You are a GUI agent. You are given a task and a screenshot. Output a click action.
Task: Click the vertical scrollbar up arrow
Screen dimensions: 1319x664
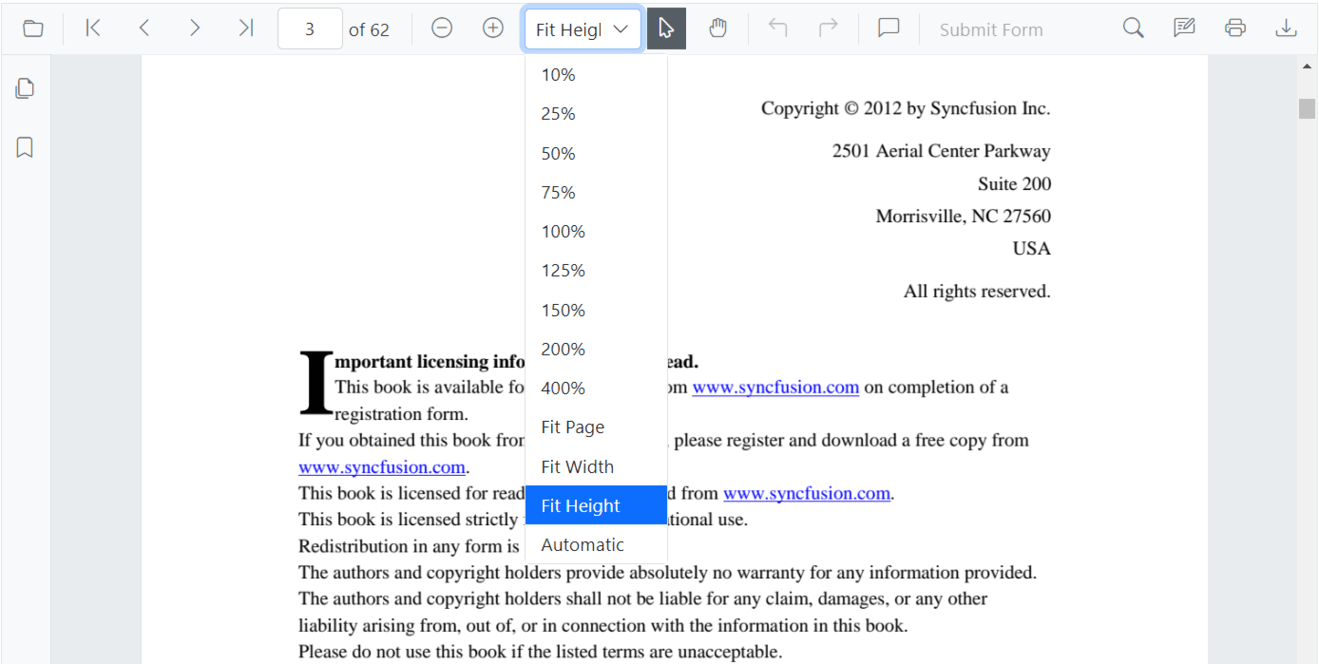(x=1307, y=66)
